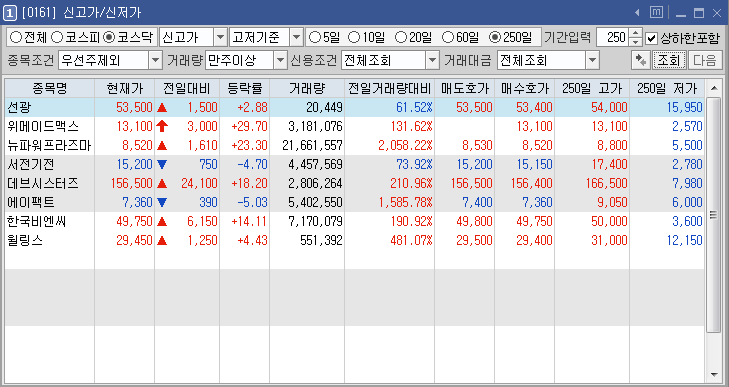
Task: Expand the 만주이상 거래량 dropdown
Action: coord(280,60)
